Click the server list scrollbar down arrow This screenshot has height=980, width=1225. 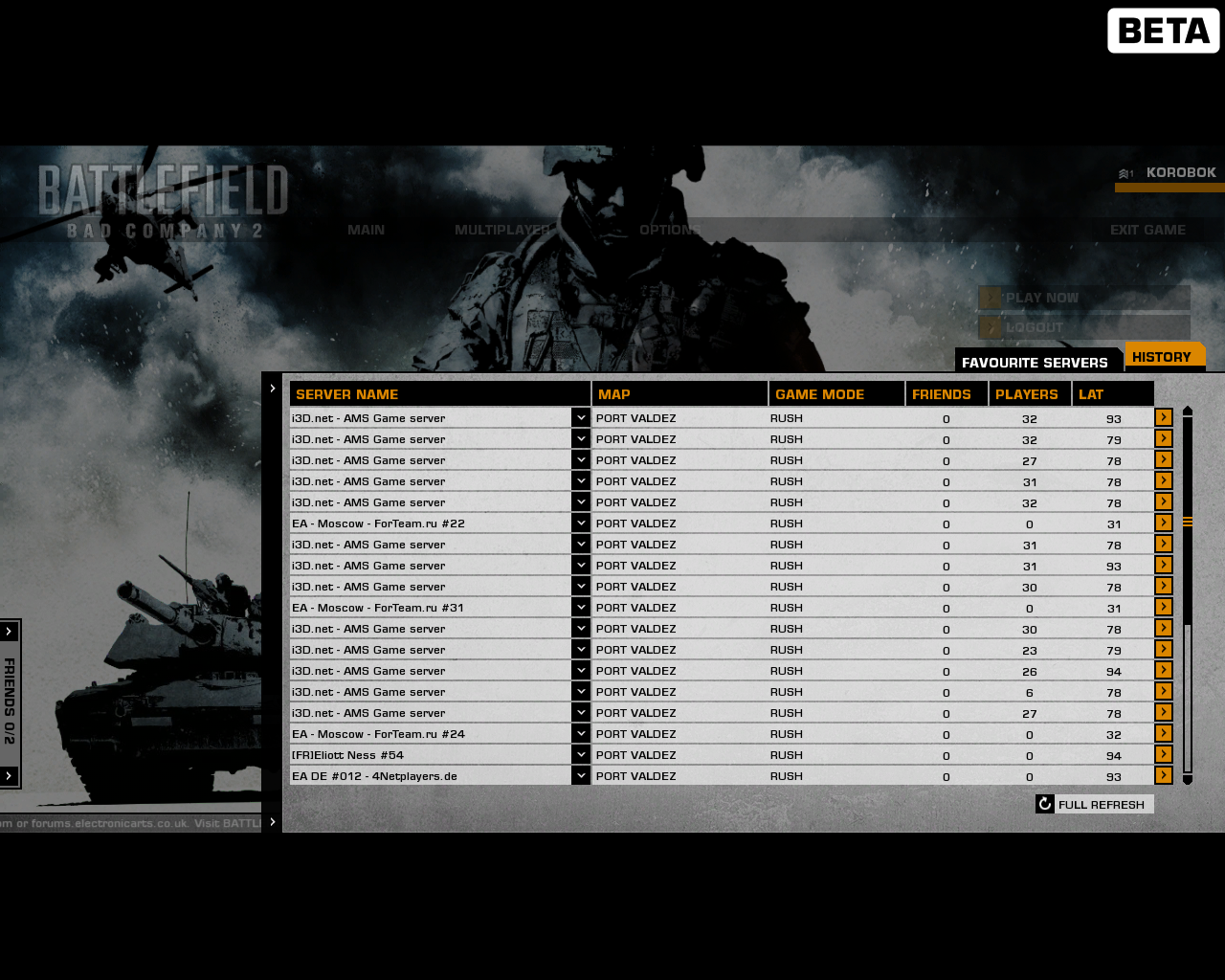point(1188,780)
